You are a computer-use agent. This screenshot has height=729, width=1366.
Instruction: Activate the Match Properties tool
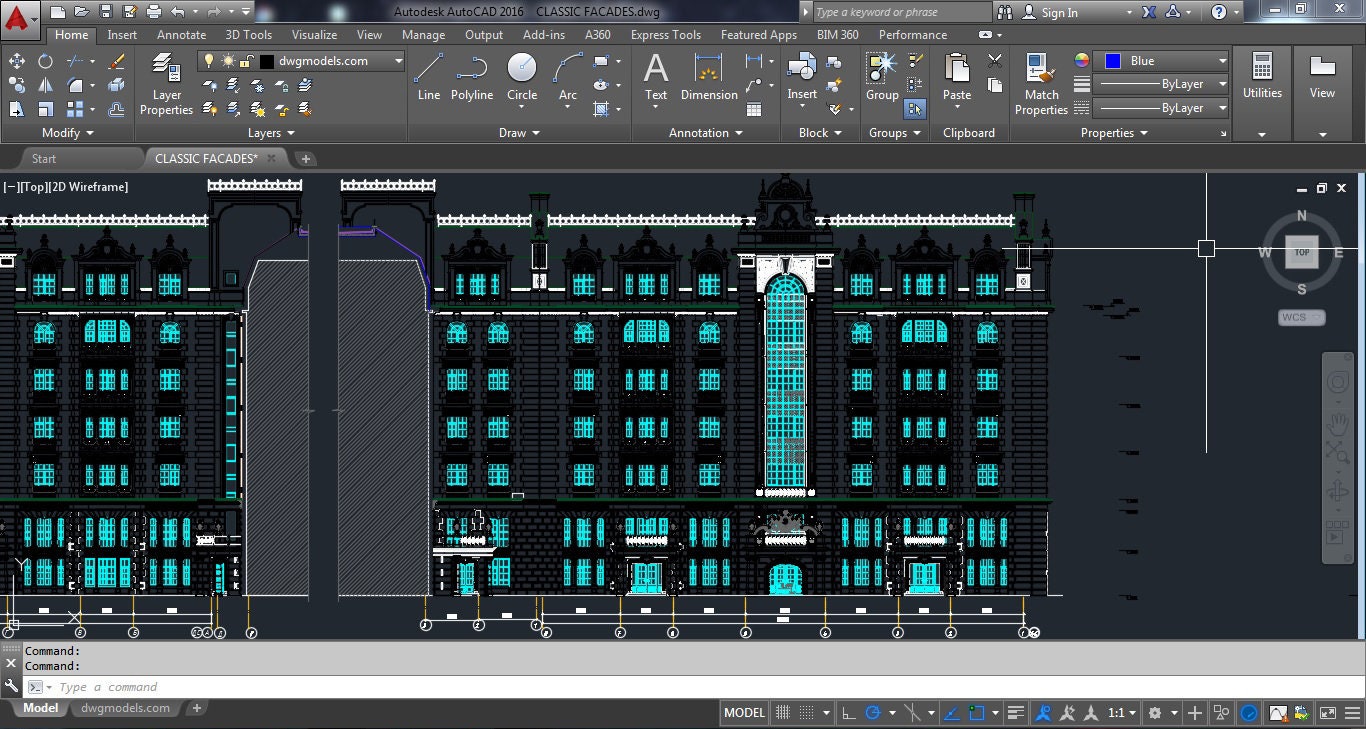point(1040,80)
